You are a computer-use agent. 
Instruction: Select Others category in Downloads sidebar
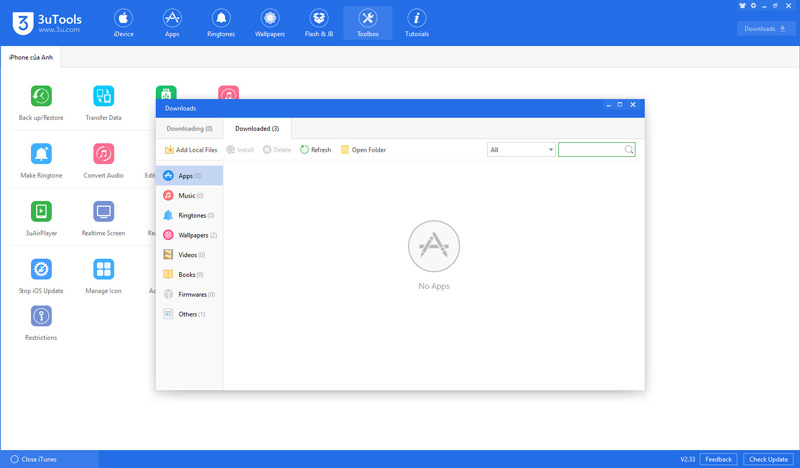point(189,314)
